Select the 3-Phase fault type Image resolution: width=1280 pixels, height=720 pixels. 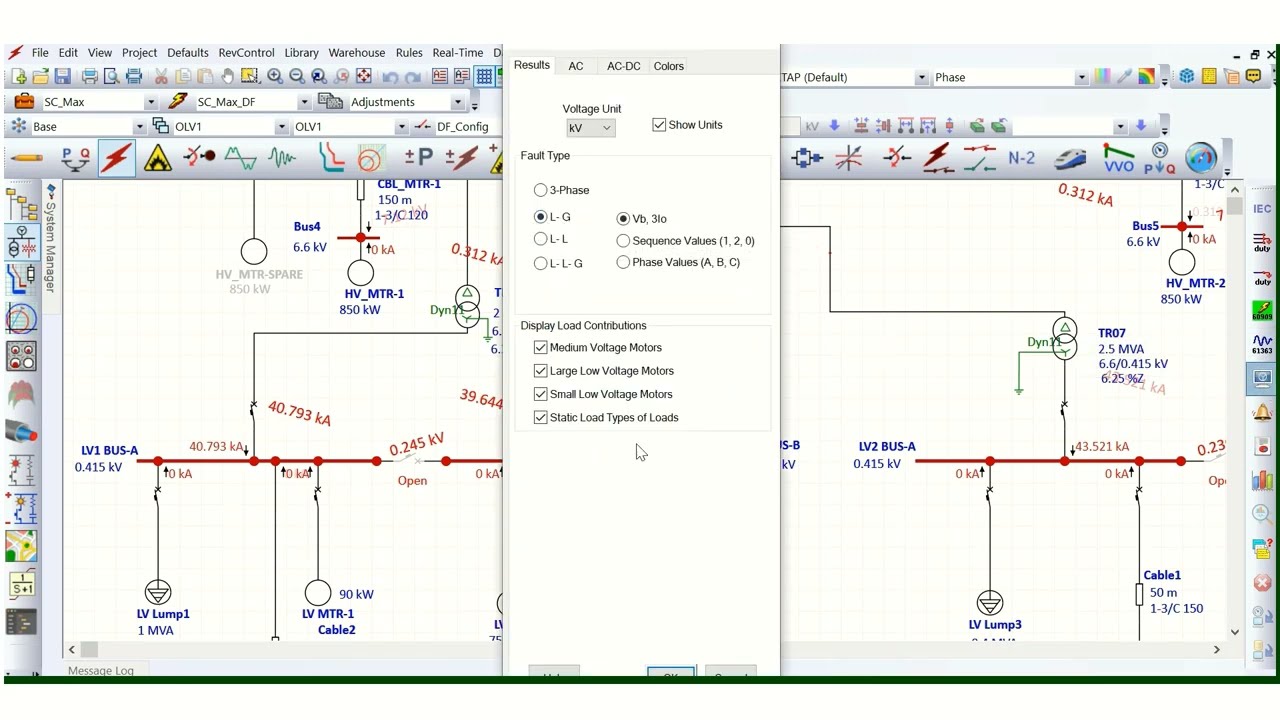(x=541, y=190)
